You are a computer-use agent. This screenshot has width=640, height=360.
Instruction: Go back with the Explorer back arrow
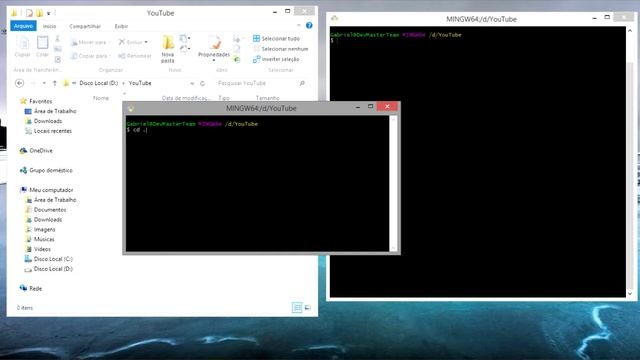click(19, 83)
